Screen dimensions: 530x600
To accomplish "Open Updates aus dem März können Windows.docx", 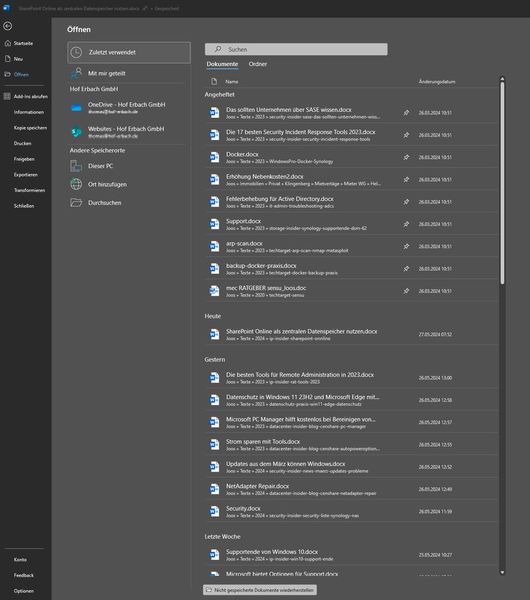I will [351, 467].
